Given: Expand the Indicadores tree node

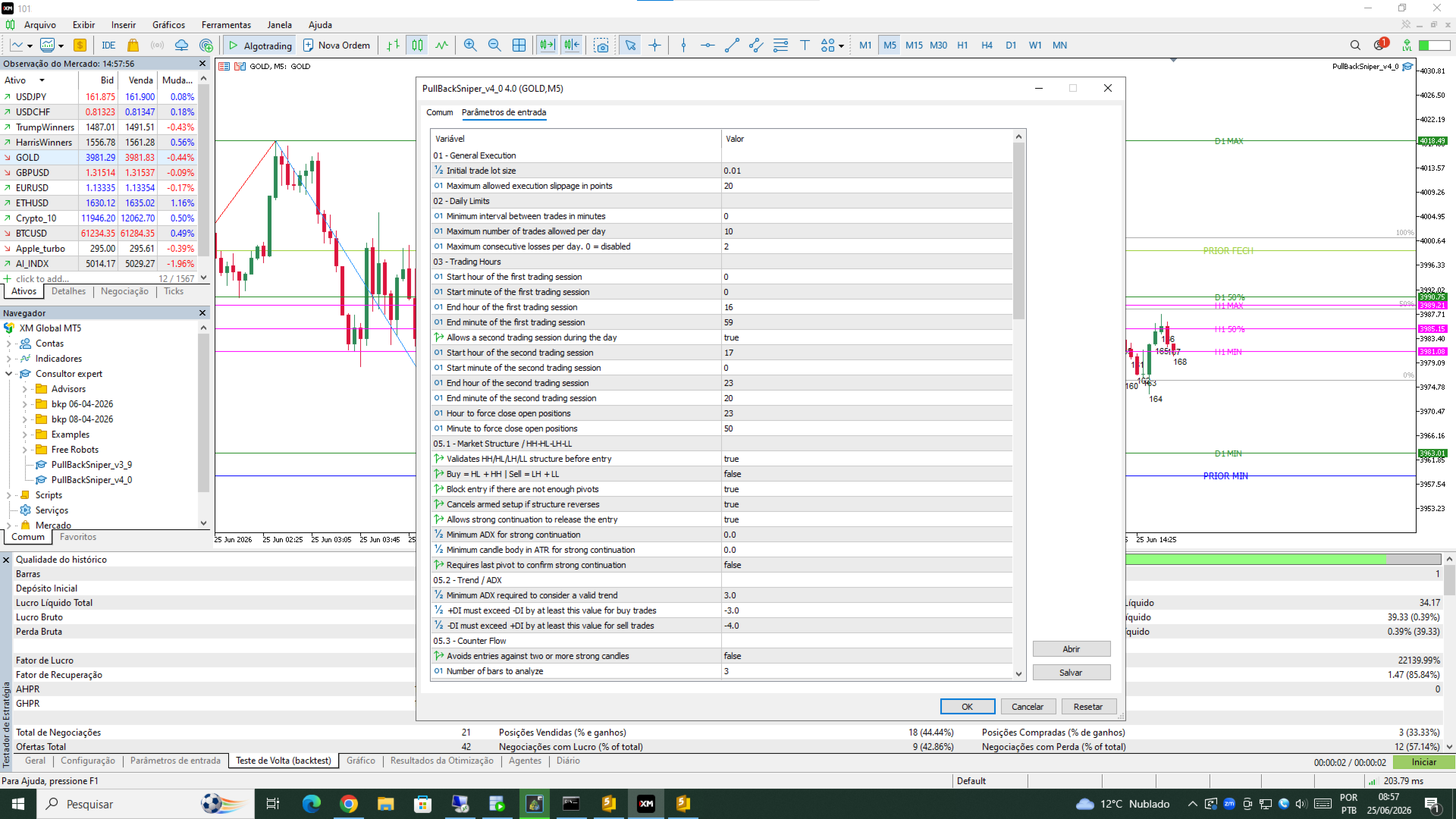Looking at the screenshot, I should [9, 359].
